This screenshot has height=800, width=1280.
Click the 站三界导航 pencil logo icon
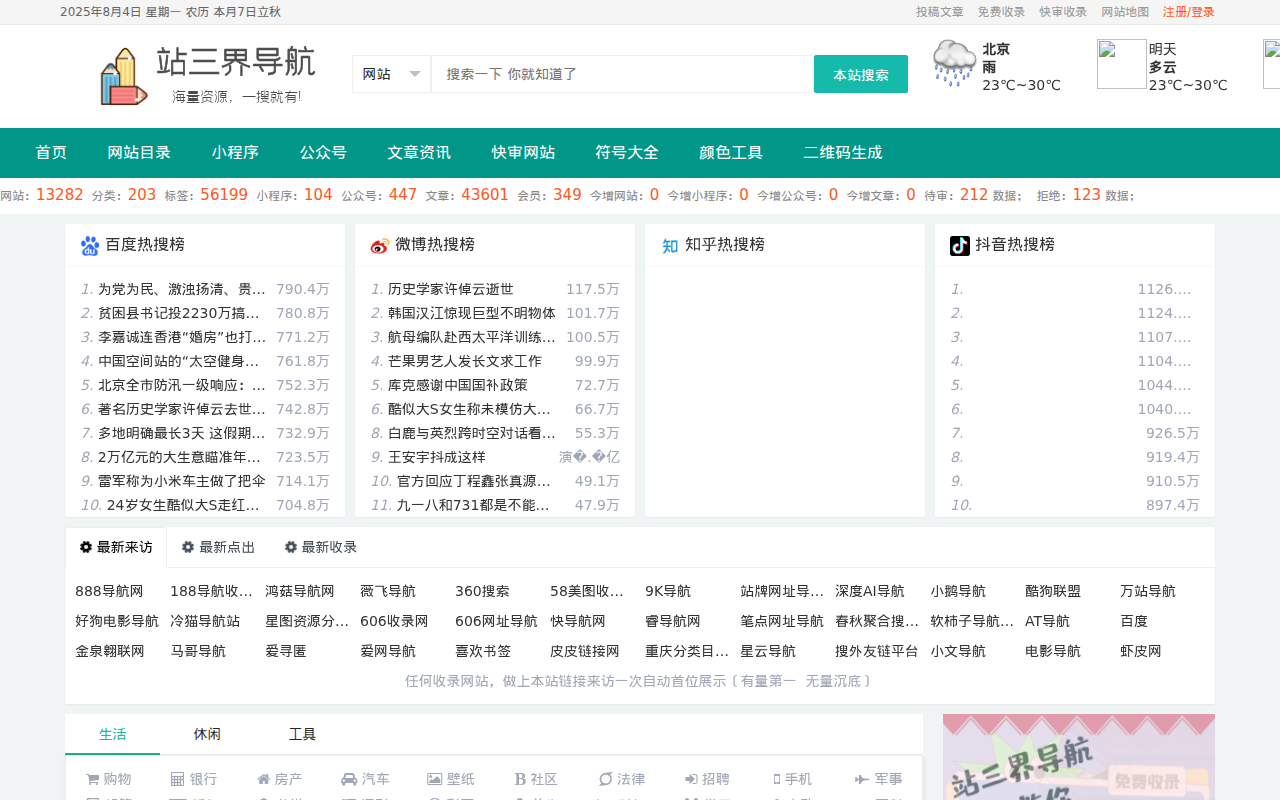point(124,76)
